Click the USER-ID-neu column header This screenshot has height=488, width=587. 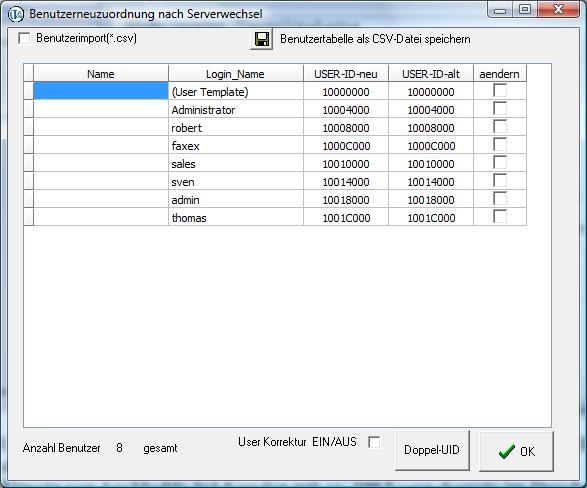[x=346, y=74]
